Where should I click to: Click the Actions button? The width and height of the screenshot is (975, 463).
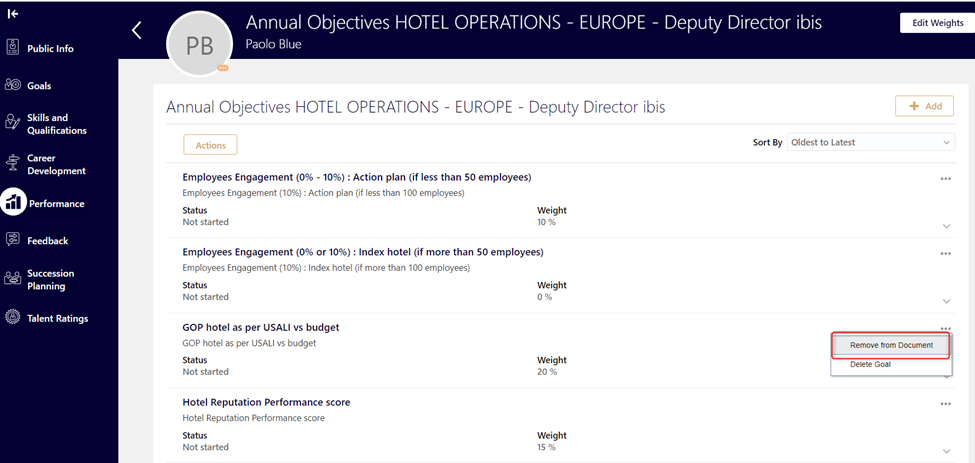tap(210, 145)
